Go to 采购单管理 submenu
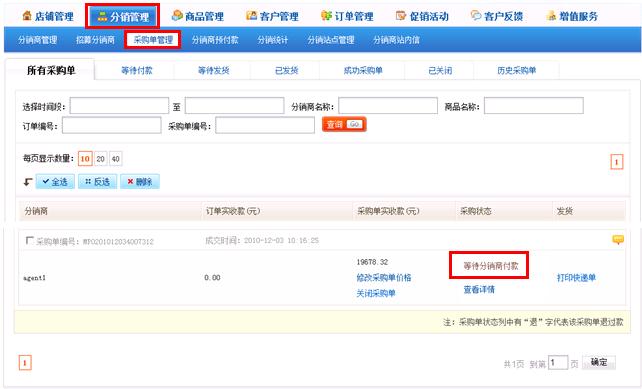Viewport: 642px width, 389px height. [153, 40]
